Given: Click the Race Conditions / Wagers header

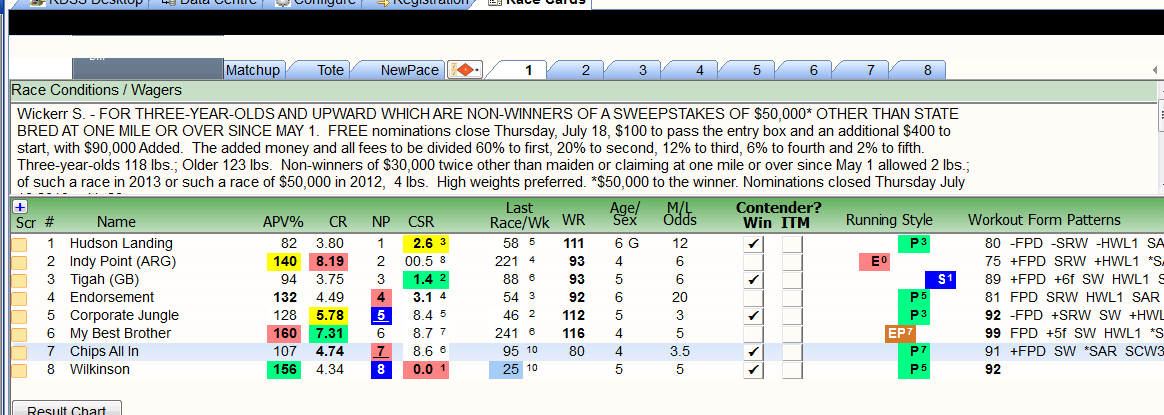Looking at the screenshot, I should point(583,91).
